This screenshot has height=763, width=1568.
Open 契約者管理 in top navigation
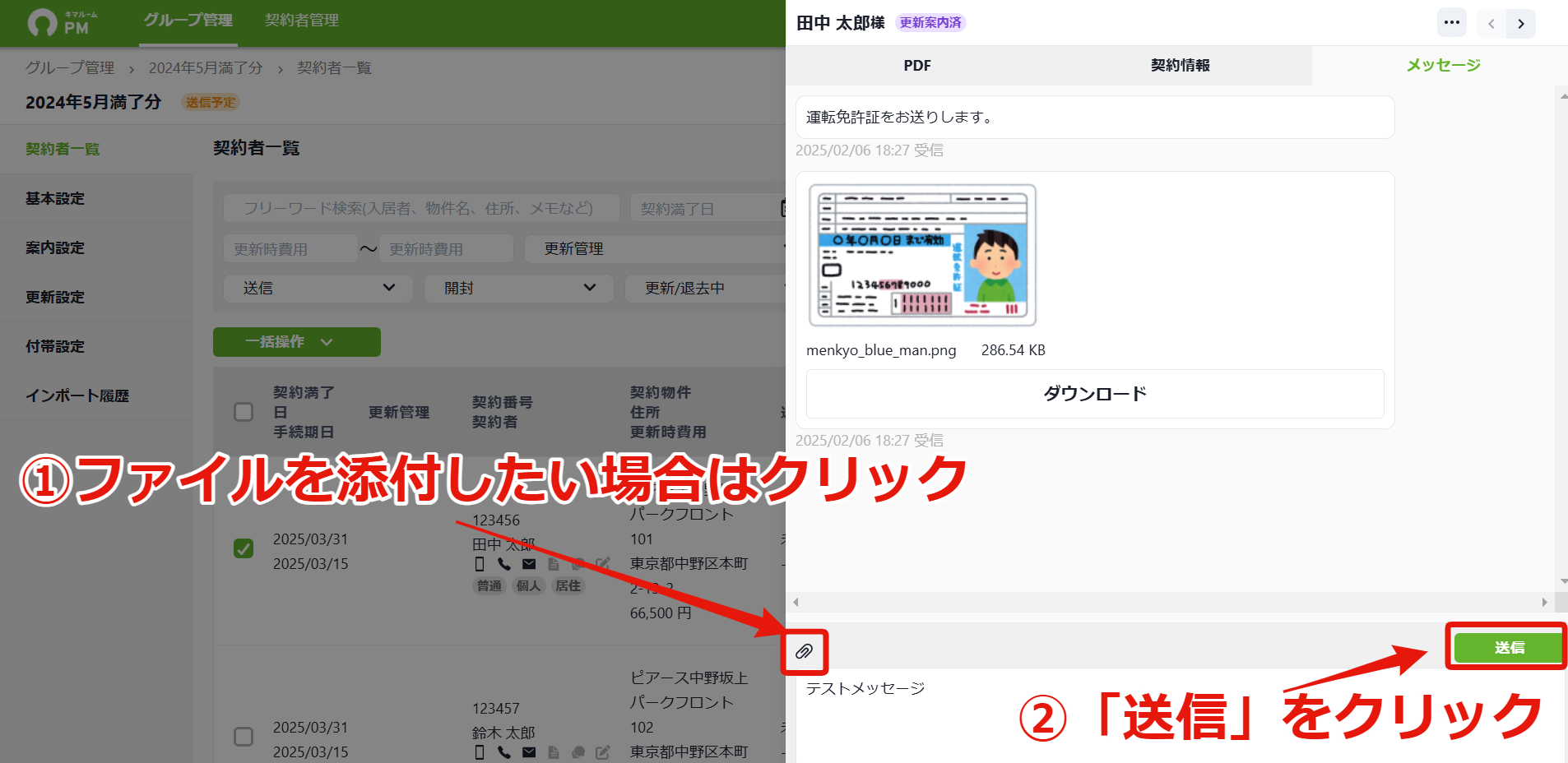tap(302, 21)
